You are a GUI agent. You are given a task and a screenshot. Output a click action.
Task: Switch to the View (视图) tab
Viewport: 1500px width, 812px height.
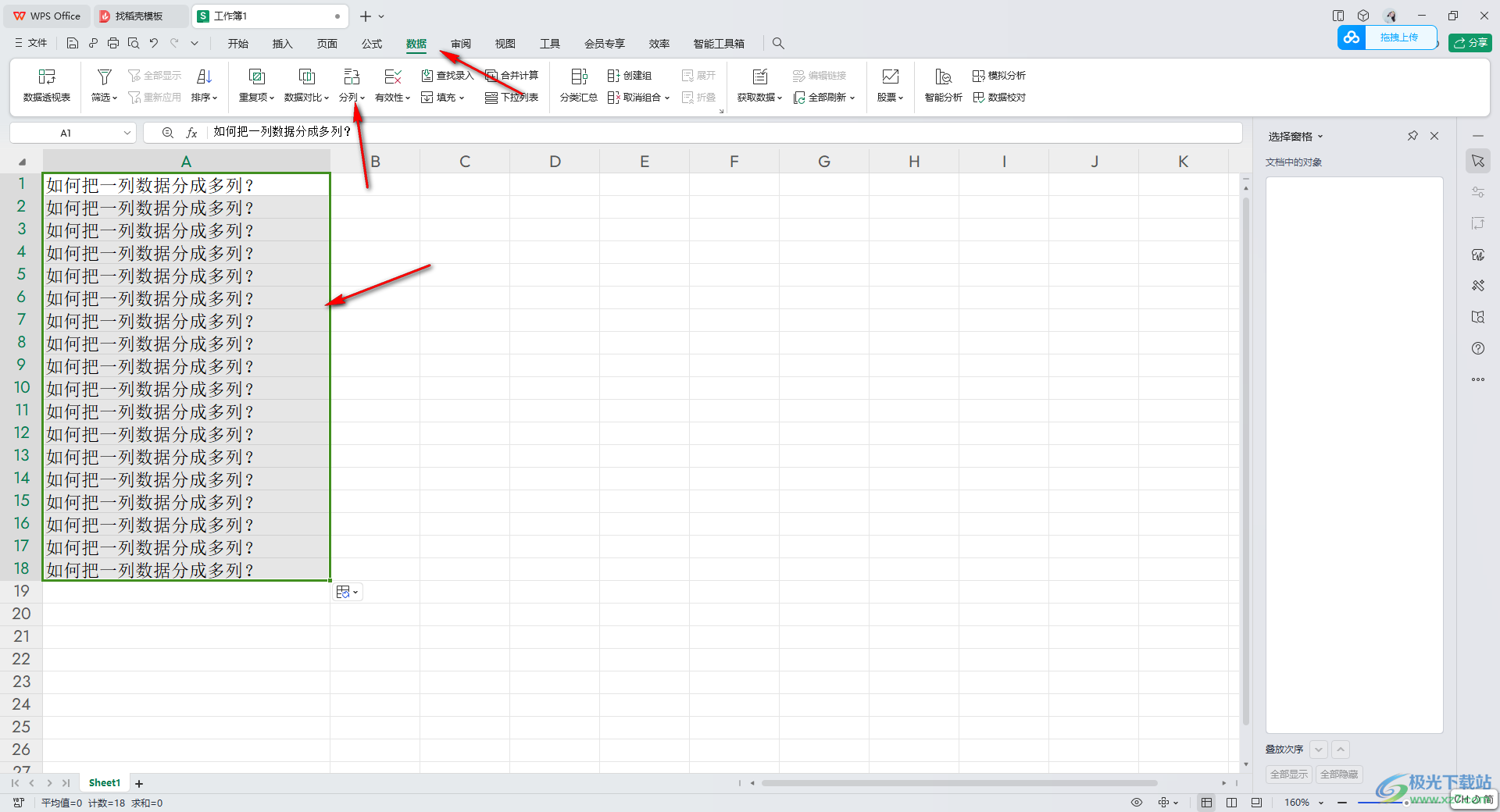click(x=505, y=43)
